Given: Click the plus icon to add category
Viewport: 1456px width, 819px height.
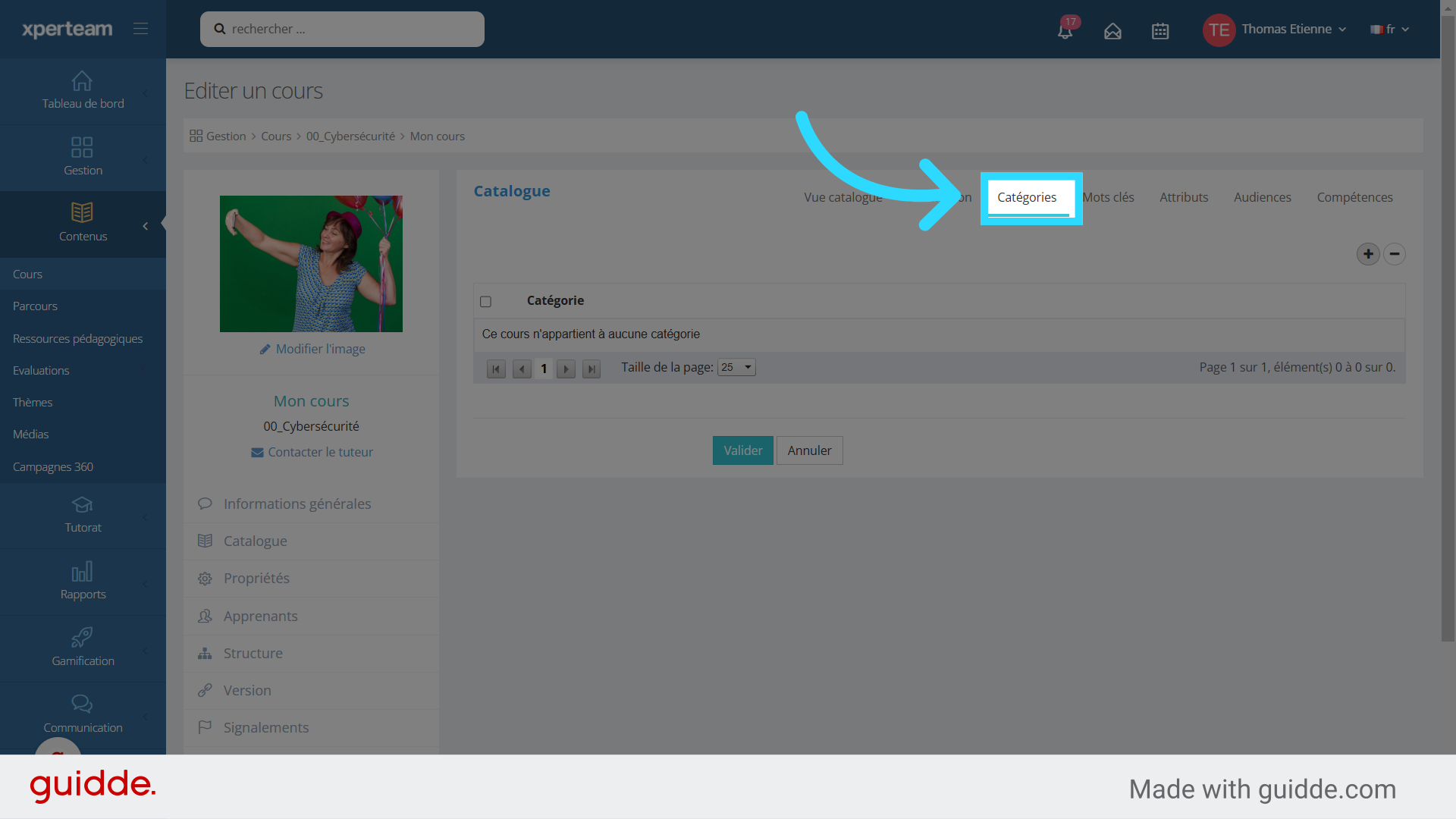Looking at the screenshot, I should (x=1368, y=254).
